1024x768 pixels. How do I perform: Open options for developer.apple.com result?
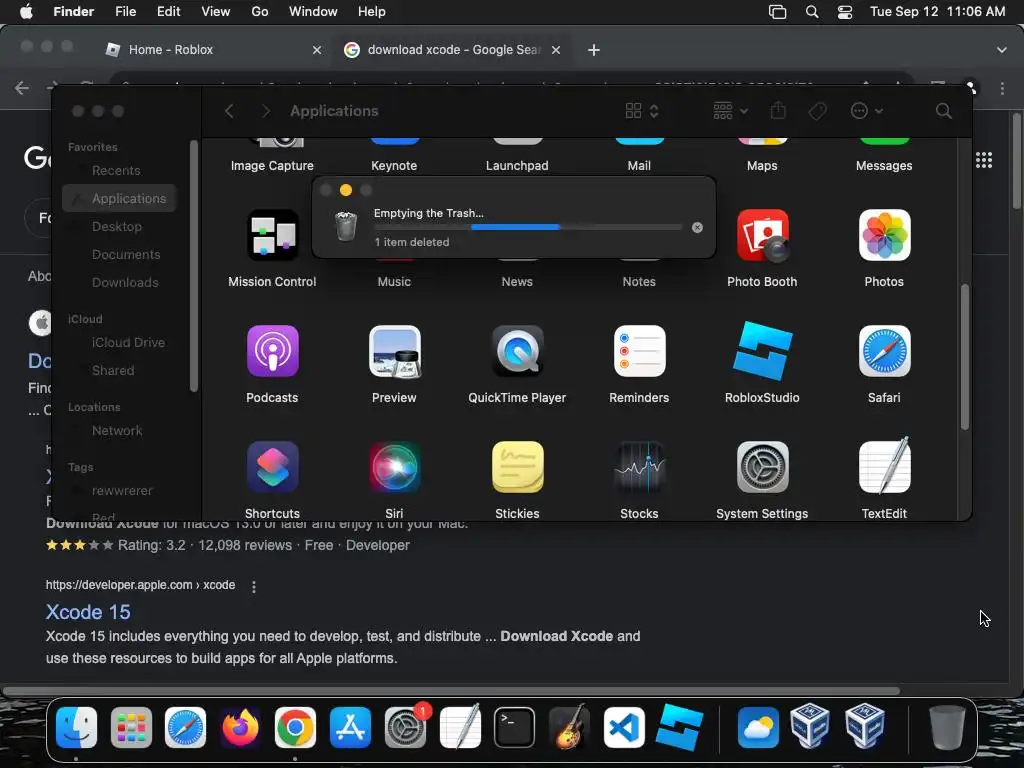[254, 586]
